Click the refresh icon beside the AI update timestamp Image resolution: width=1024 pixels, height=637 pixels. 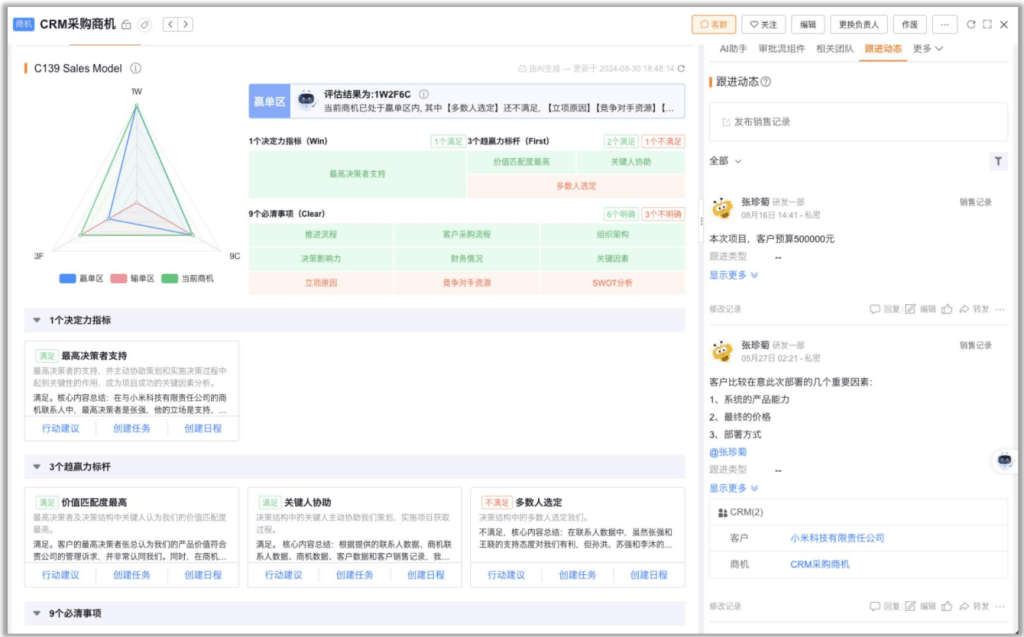tap(683, 69)
